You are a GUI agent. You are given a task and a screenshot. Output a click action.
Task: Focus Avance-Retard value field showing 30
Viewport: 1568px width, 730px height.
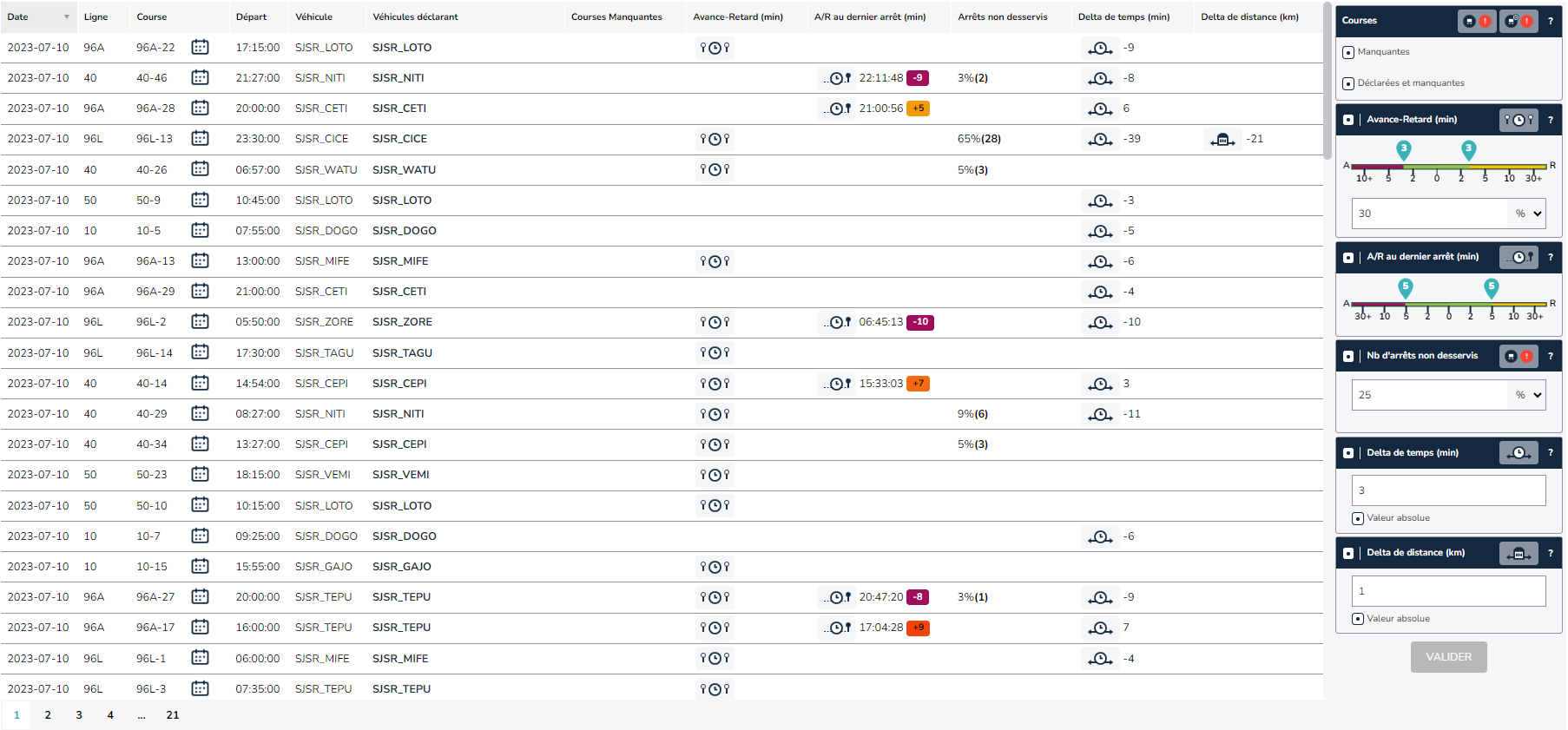tap(1432, 214)
